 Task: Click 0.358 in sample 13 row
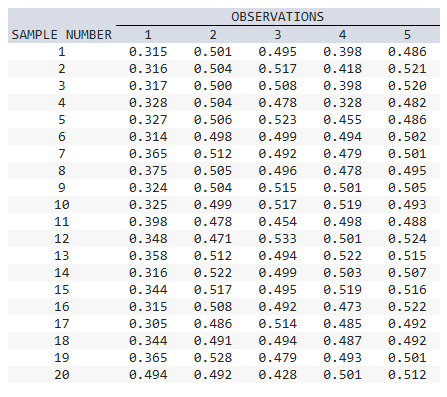148,256
